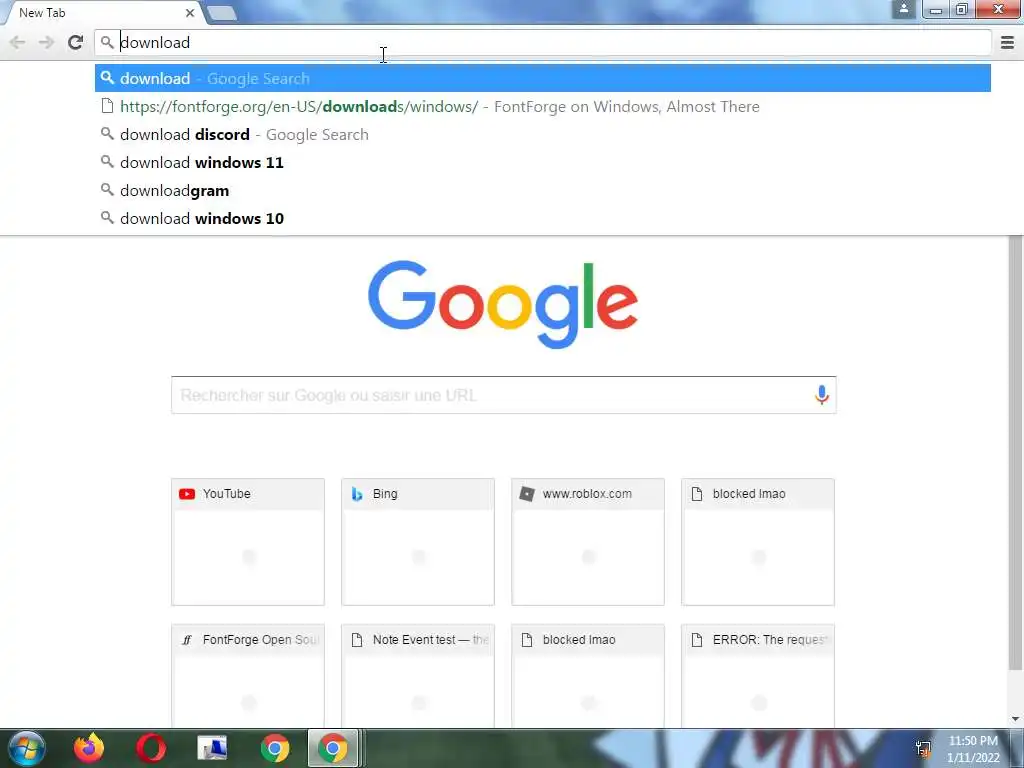Open the Windows Start menu

(27, 748)
